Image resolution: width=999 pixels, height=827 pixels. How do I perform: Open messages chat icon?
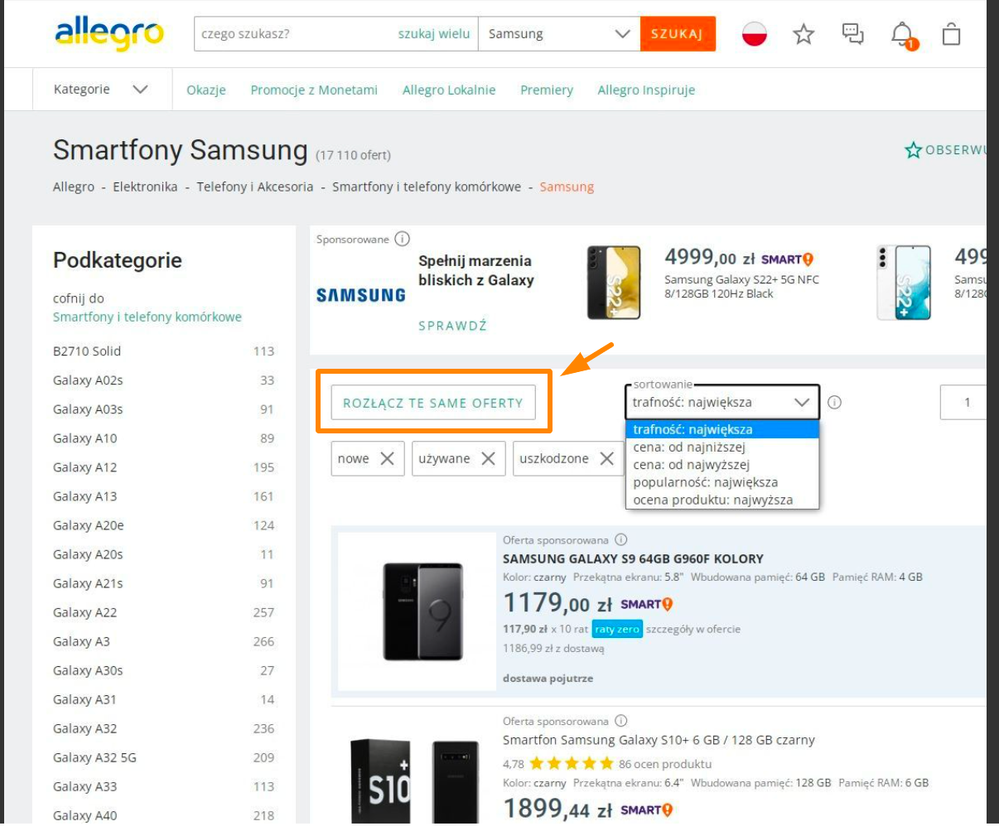[852, 34]
